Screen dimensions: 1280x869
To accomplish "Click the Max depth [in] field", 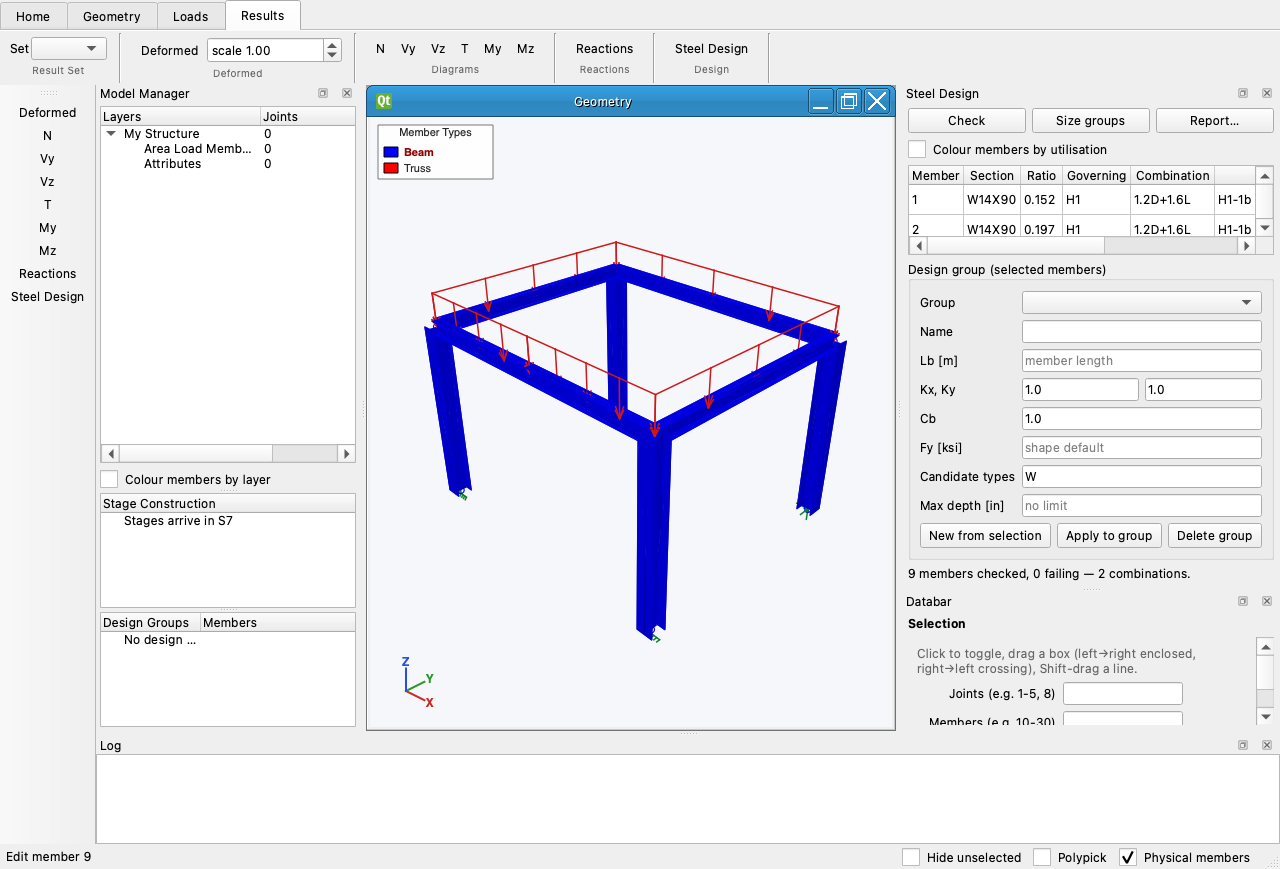I will pyautogui.click(x=1142, y=505).
